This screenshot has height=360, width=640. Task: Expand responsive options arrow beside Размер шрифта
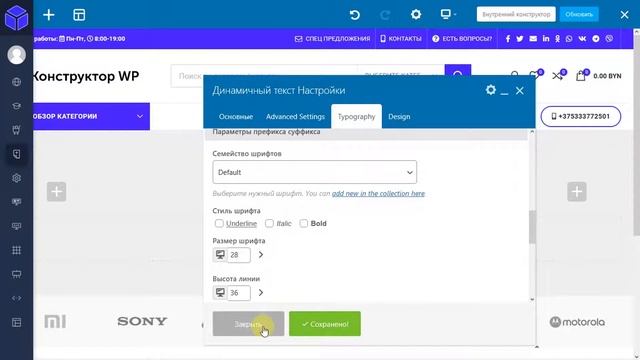(261, 255)
